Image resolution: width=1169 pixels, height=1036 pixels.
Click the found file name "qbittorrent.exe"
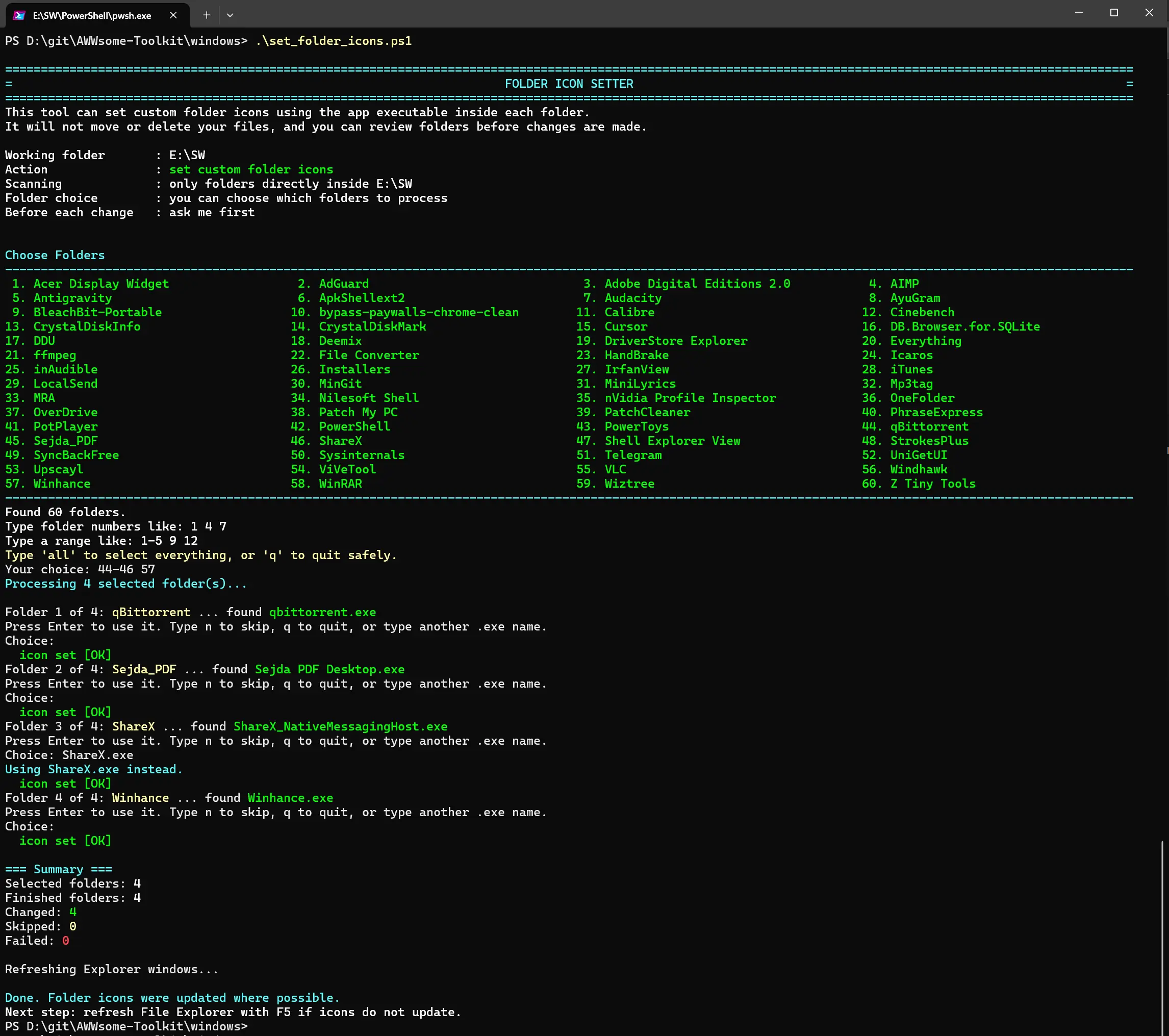[322, 613]
